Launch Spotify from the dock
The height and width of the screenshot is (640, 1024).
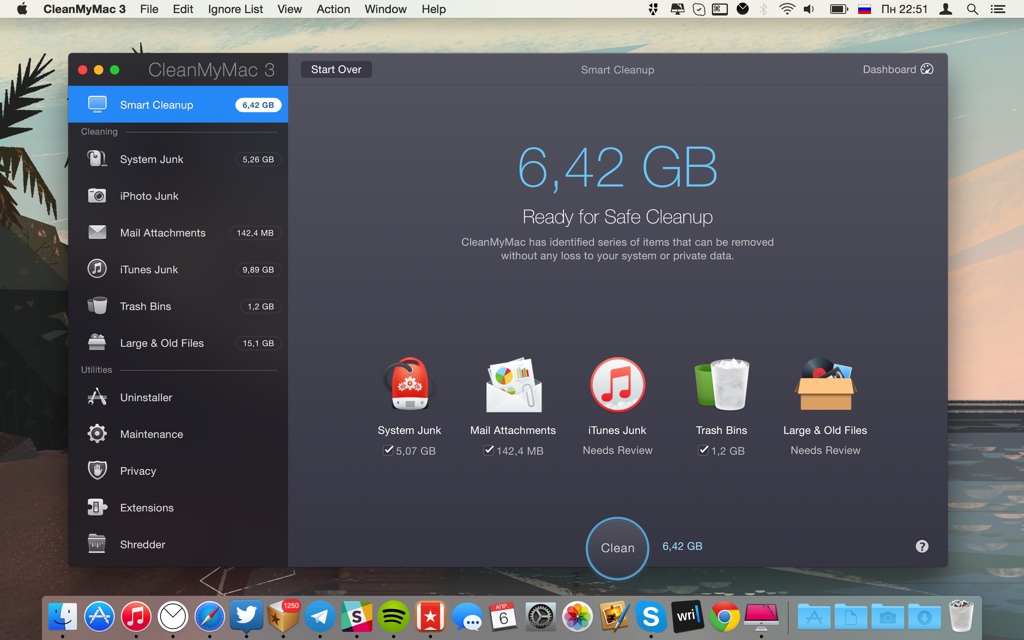pyautogui.click(x=393, y=616)
